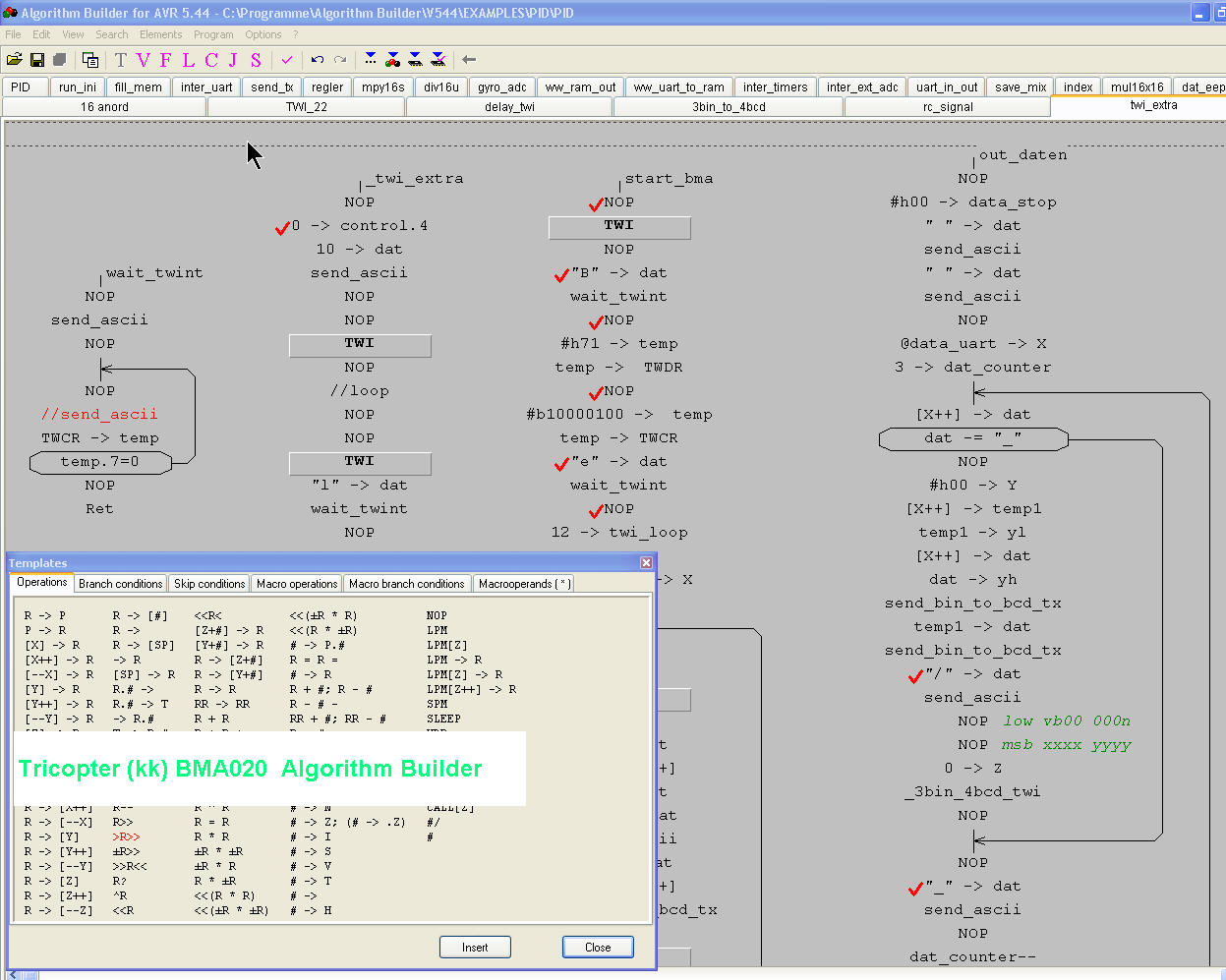Open the Edit menu
The width and height of the screenshot is (1226, 980).
41,34
